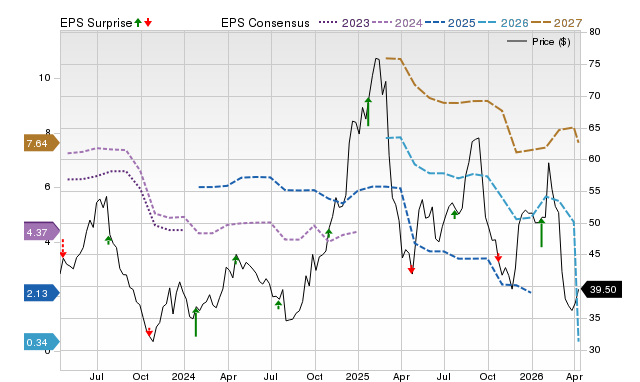Click the light blue 0.34 value tag
Screen dimensions: 640x382
pos(42,342)
